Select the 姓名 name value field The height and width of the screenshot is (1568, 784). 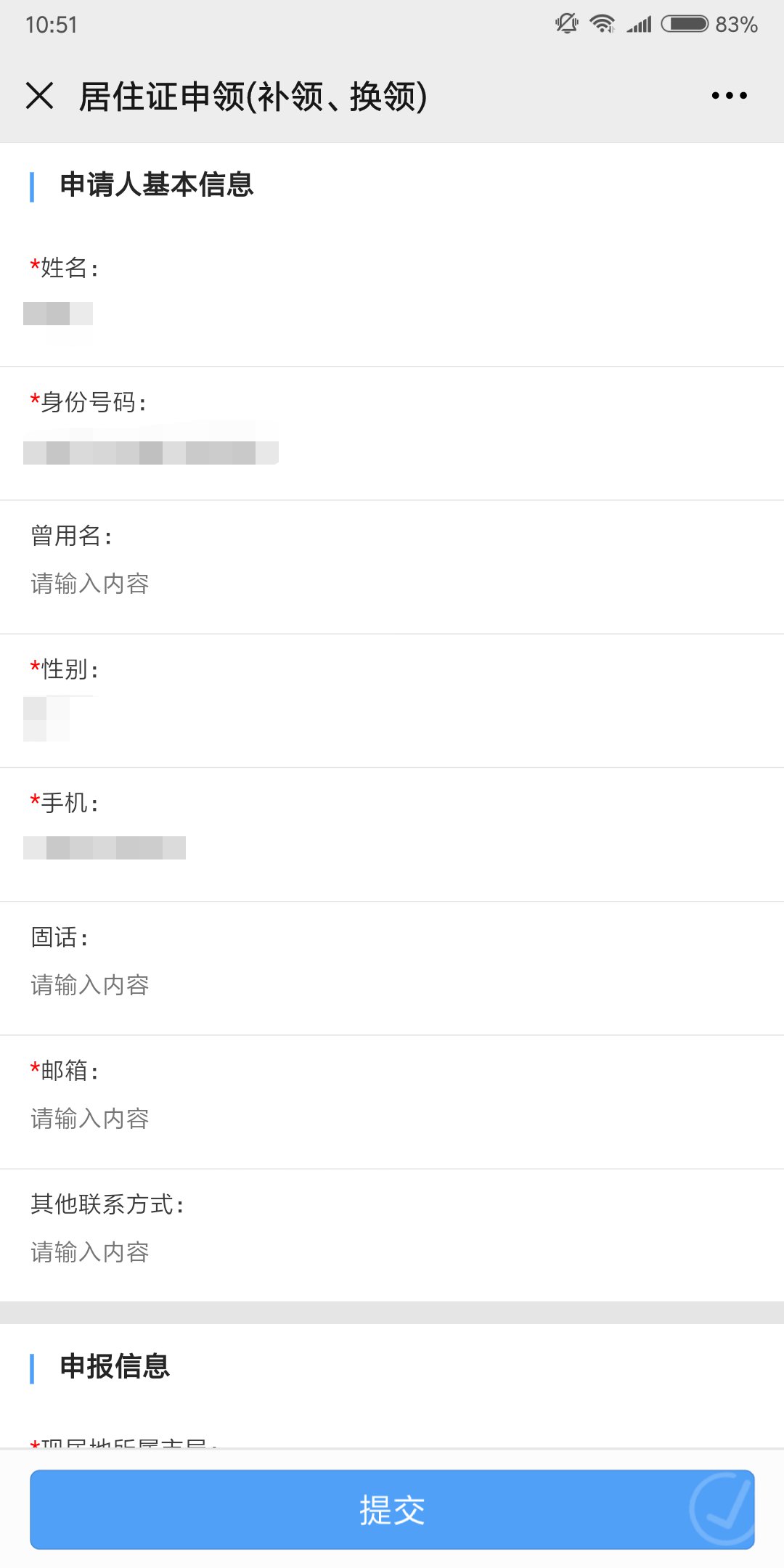[x=58, y=314]
